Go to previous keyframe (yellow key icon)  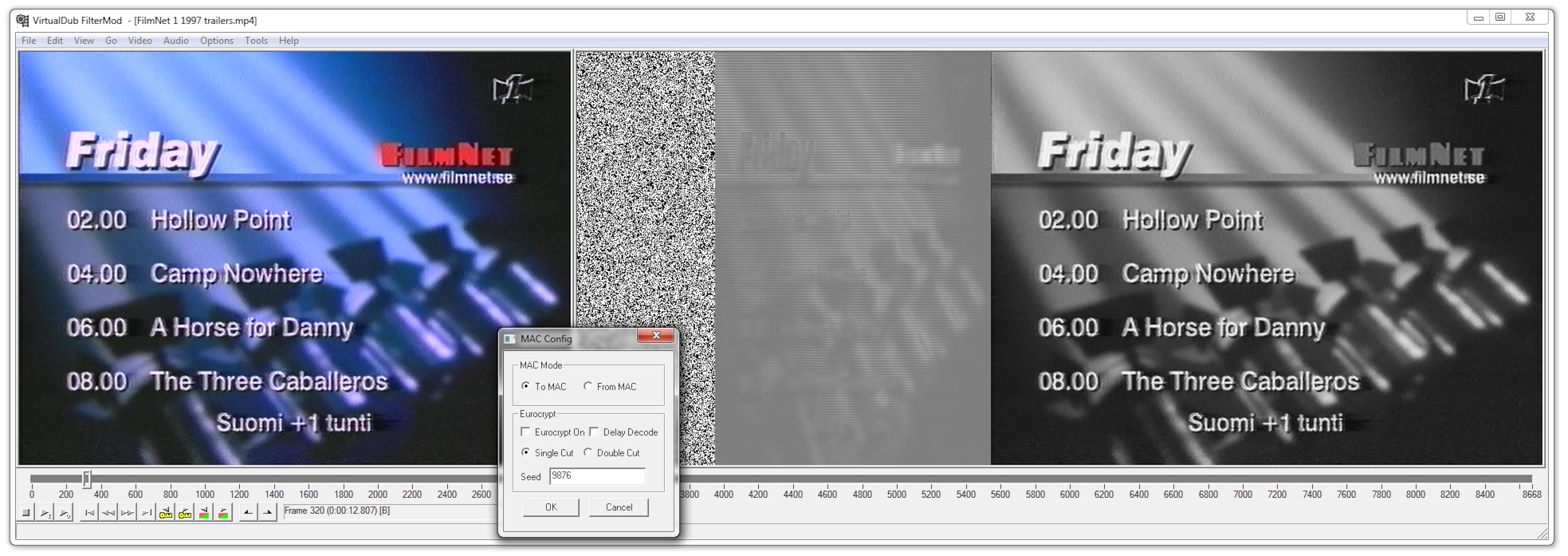pos(166,512)
